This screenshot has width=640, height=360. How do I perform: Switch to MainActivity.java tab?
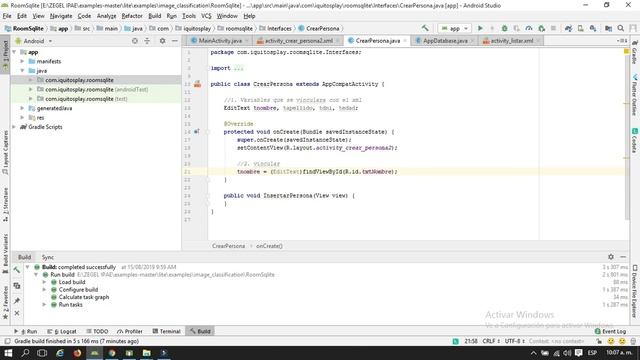[x=220, y=41]
